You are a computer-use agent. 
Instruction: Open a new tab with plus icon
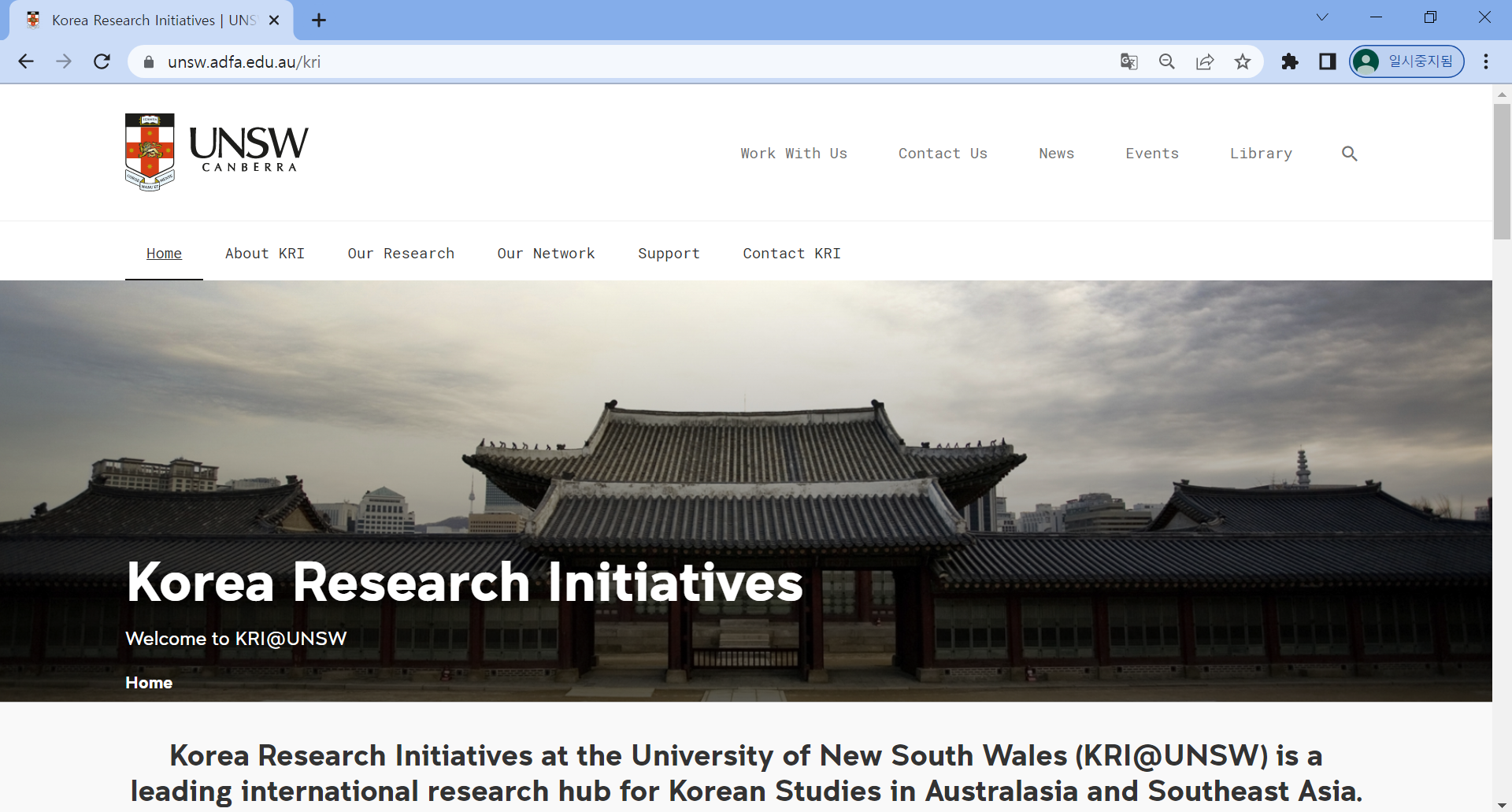point(319,20)
